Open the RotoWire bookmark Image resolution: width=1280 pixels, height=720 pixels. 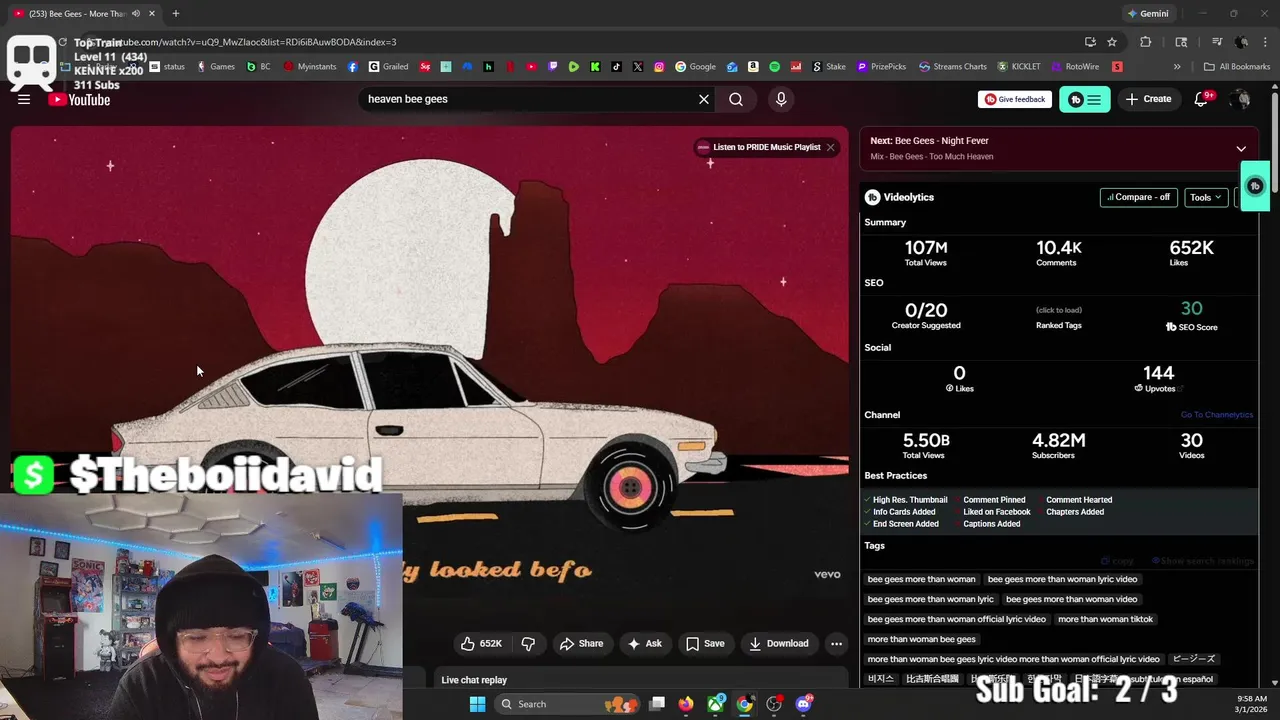pyautogui.click(x=1075, y=67)
